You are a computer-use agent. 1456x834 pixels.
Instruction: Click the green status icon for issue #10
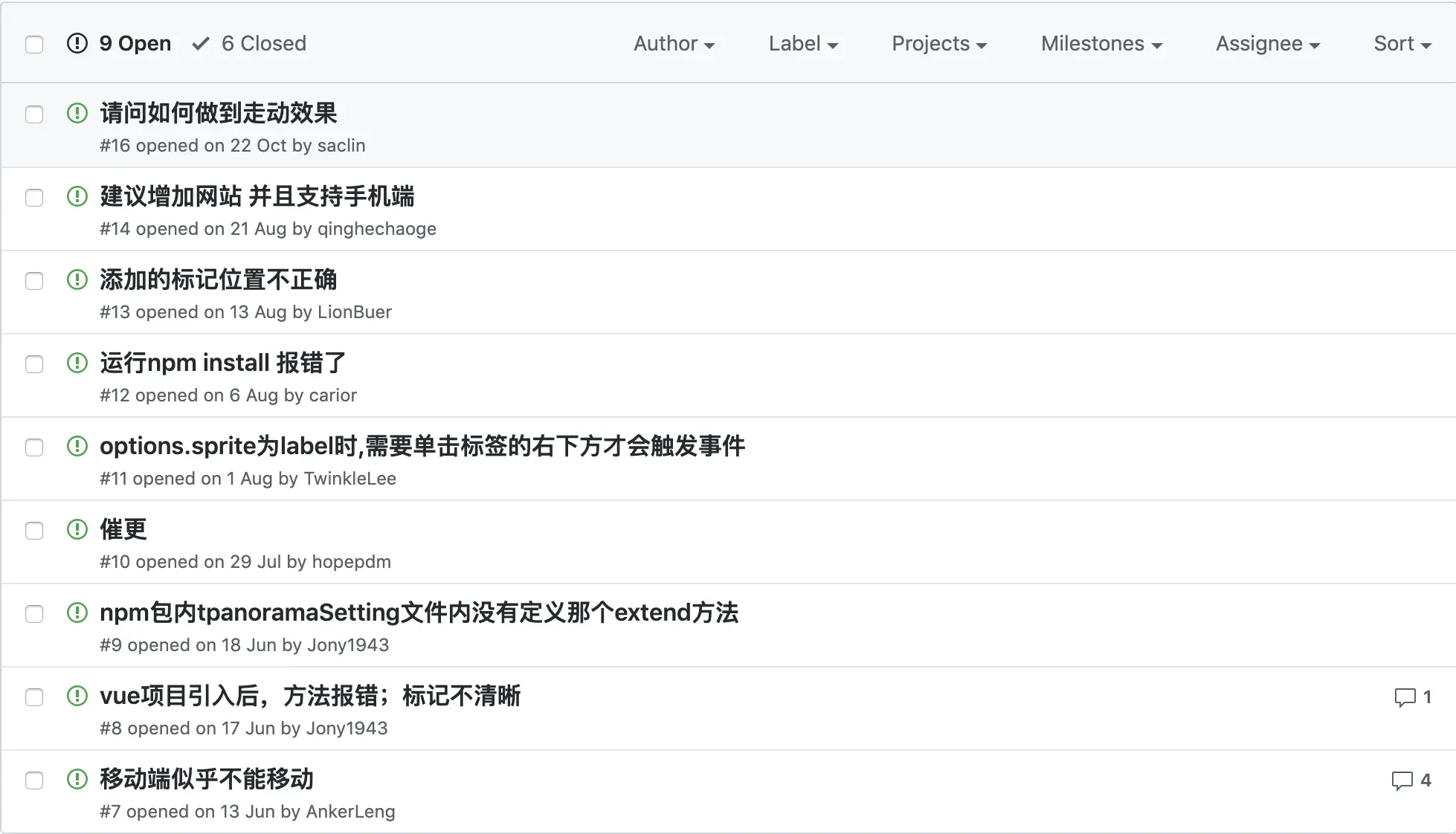77,529
